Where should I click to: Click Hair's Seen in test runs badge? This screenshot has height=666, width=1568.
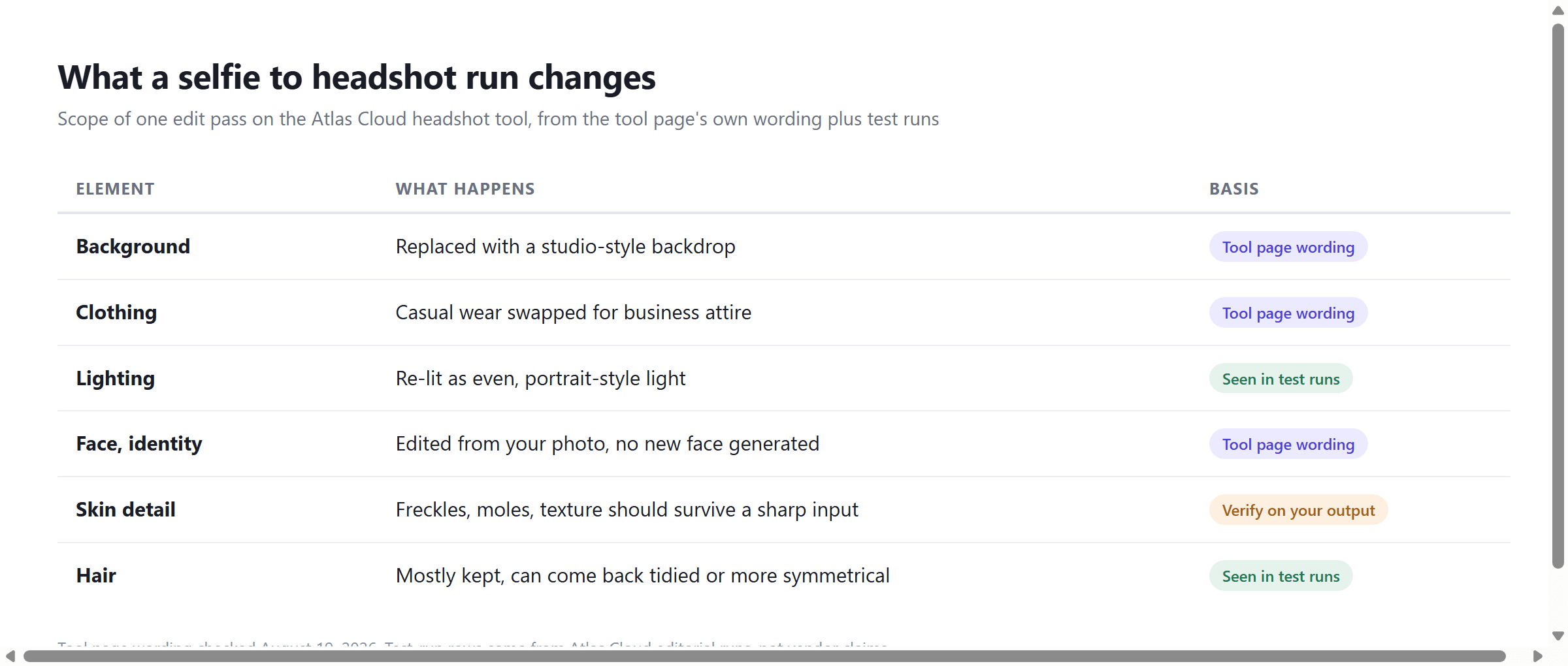tap(1281, 576)
